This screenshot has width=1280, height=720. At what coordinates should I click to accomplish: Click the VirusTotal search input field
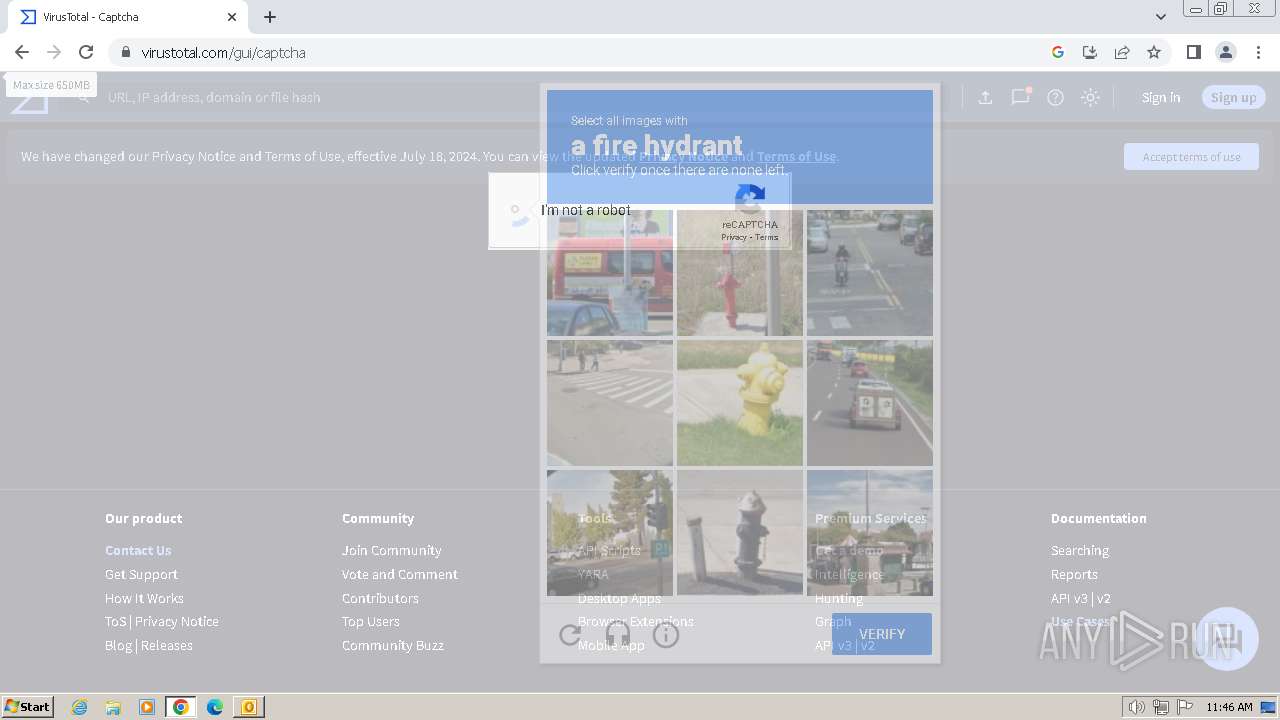tap(520, 97)
